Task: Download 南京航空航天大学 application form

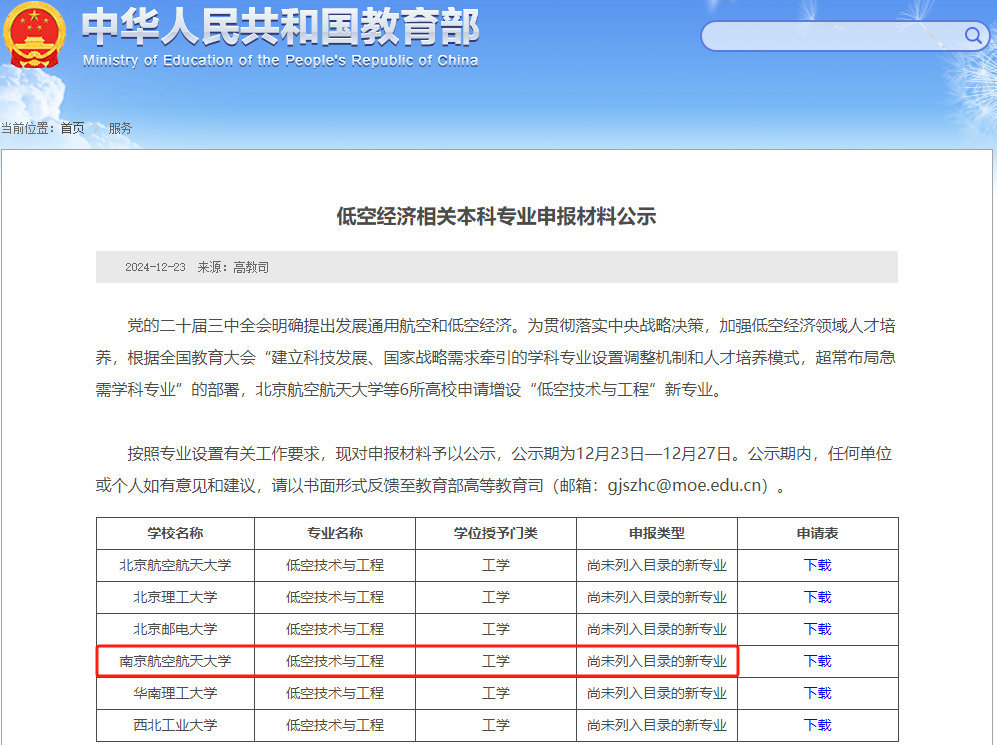Action: pos(817,661)
